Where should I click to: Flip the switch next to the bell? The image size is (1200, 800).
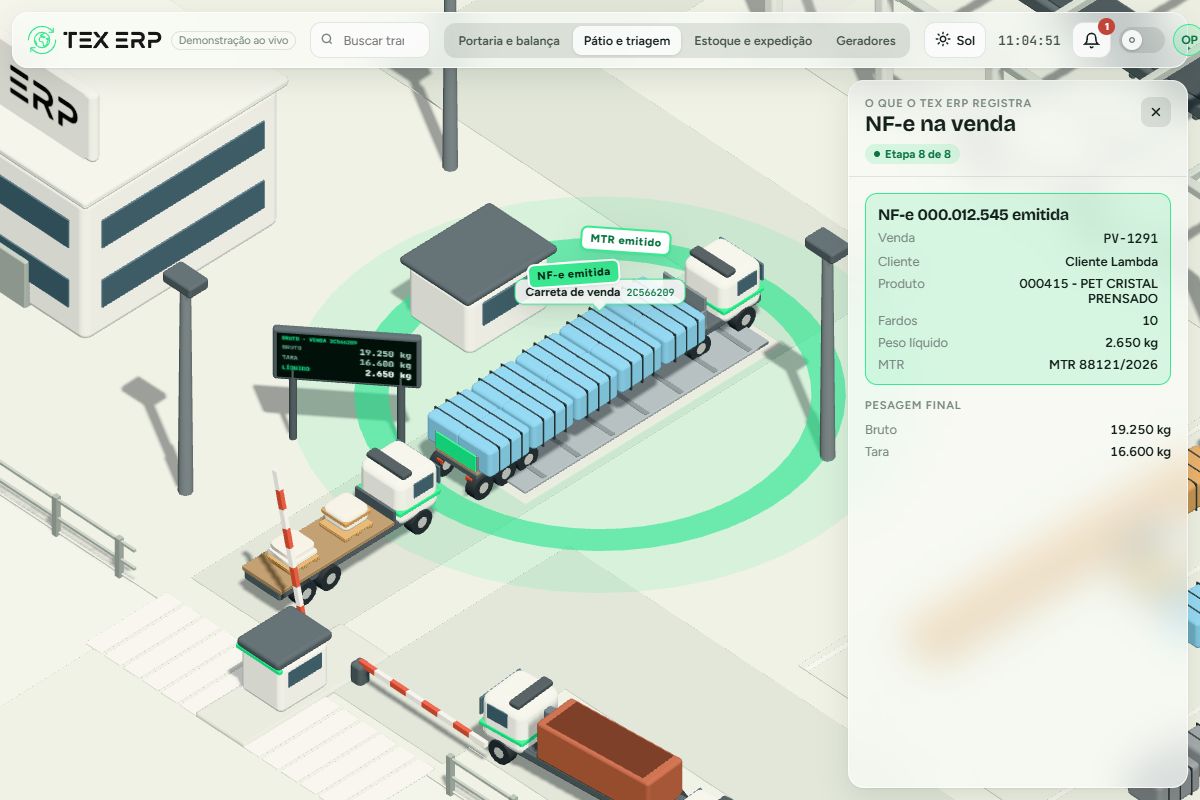1141,40
